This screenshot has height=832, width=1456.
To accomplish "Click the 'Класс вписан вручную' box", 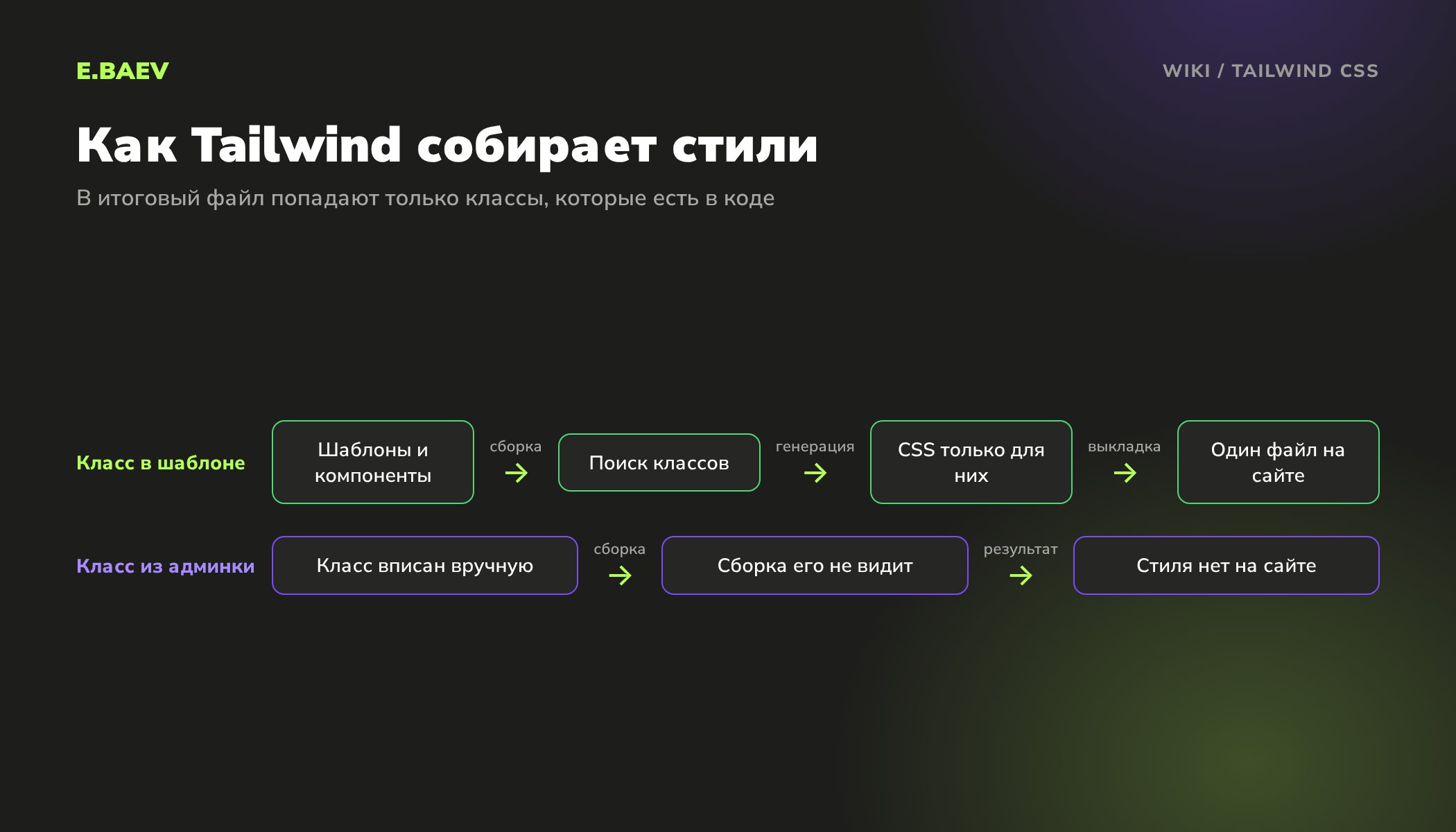I will tap(425, 565).
